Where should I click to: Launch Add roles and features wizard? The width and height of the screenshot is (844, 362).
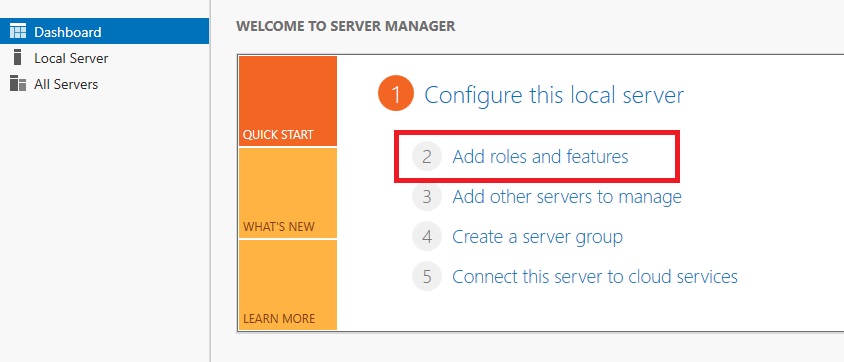(x=540, y=157)
